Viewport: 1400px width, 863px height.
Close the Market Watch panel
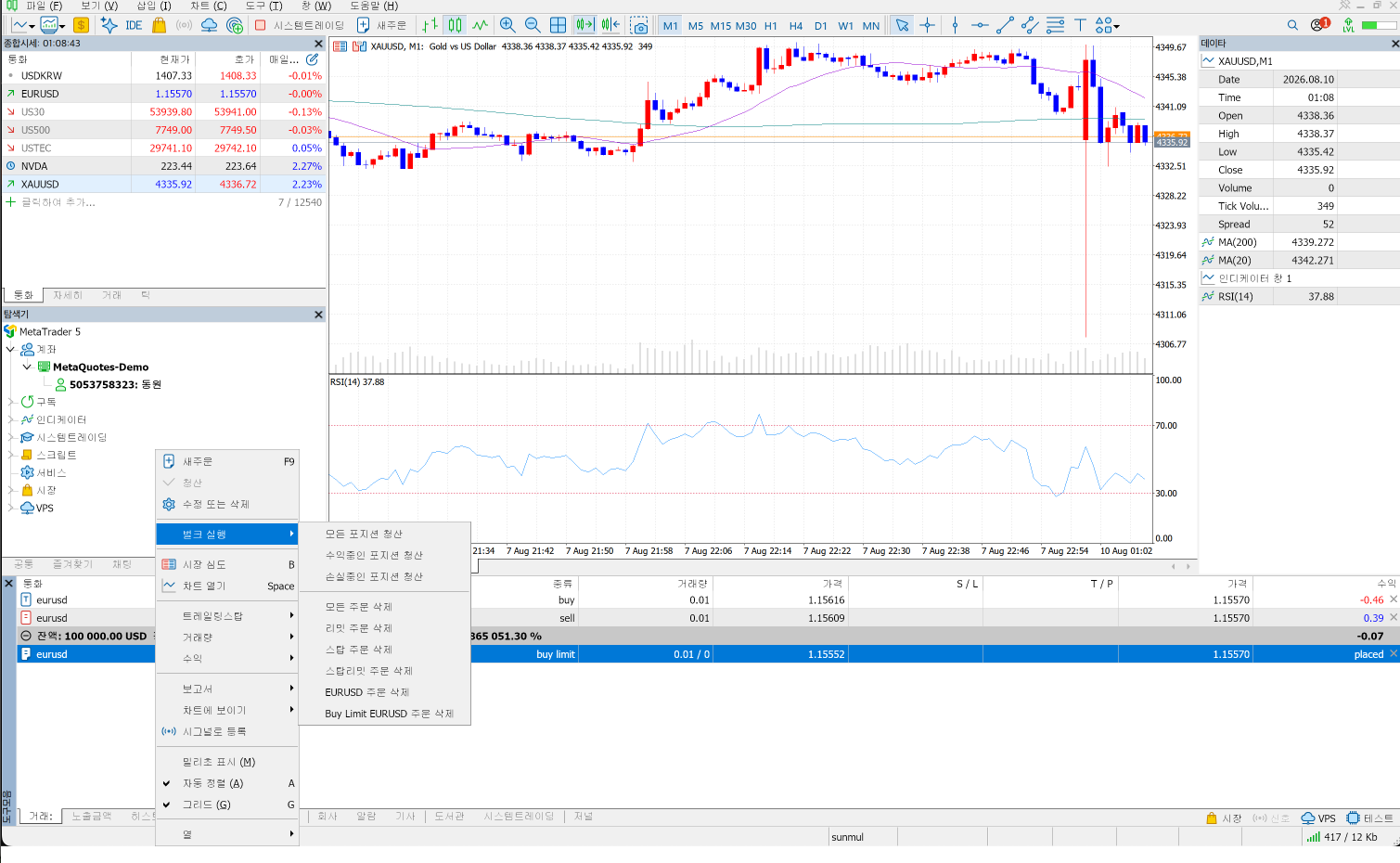pos(318,44)
